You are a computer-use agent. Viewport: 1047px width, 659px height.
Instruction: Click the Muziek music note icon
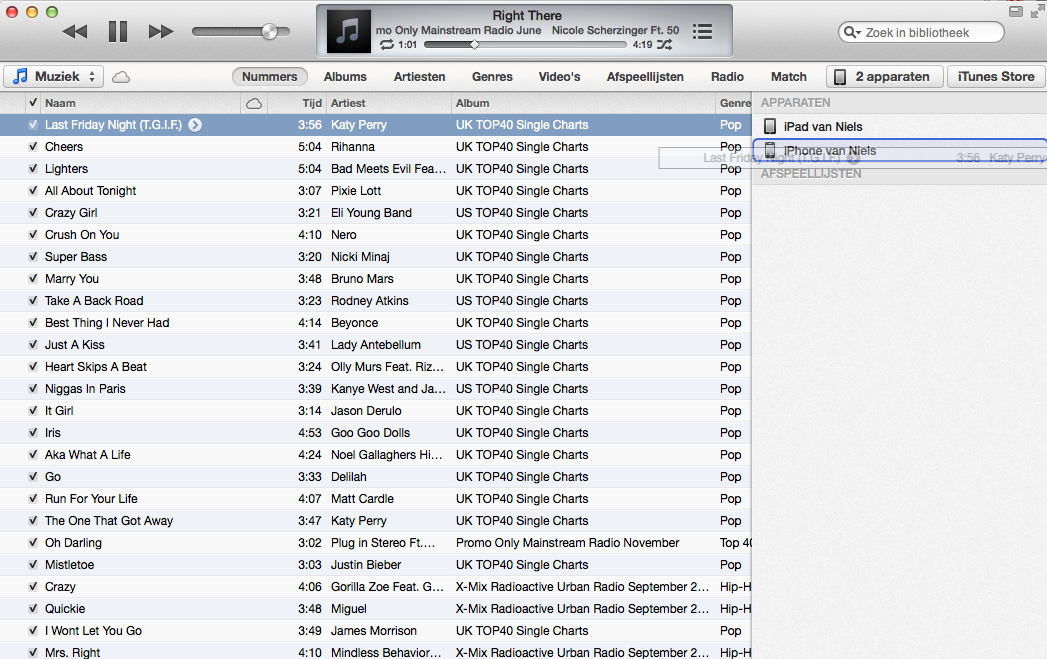click(21, 76)
